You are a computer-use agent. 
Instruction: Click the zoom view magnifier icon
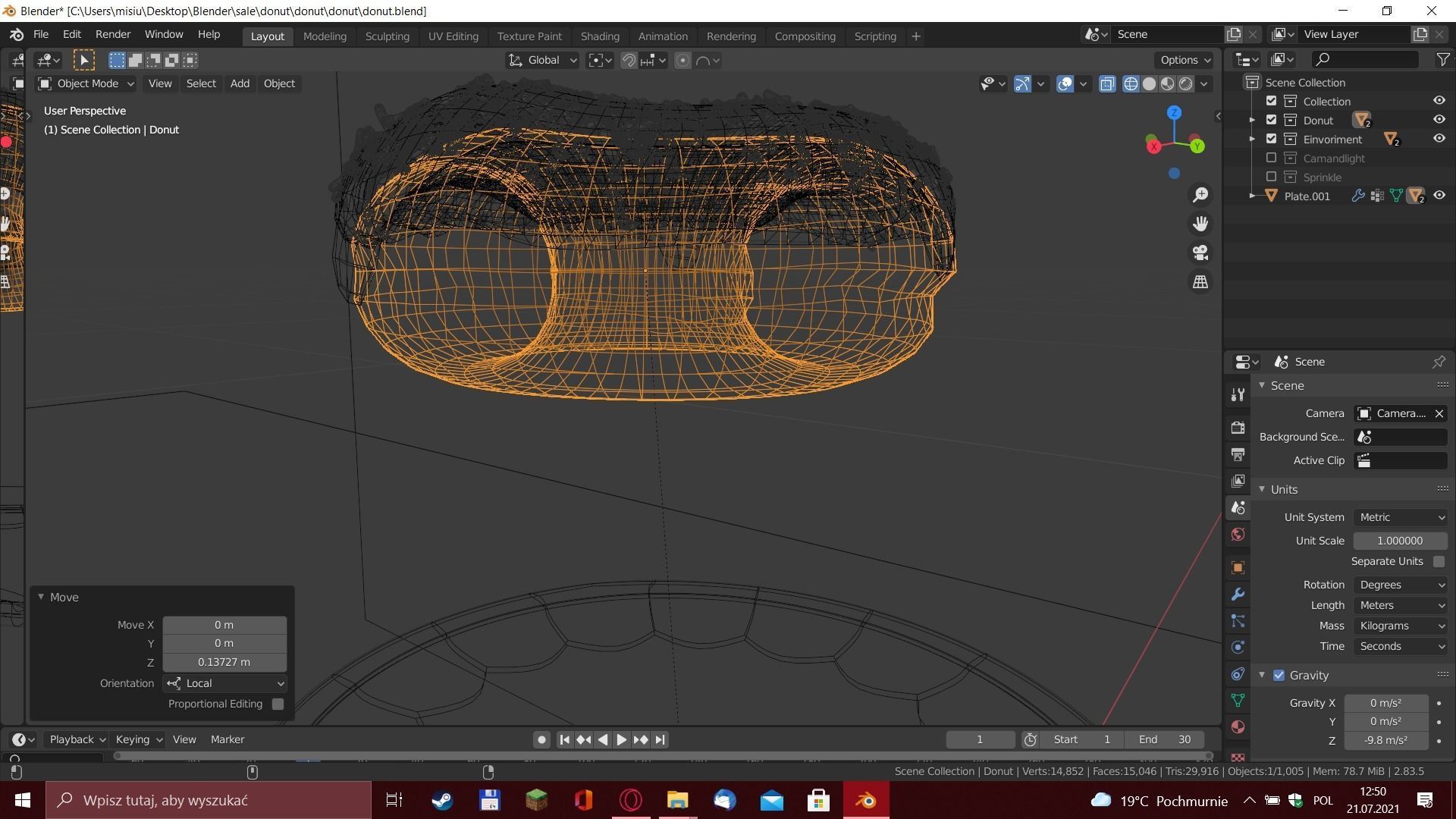pyautogui.click(x=1200, y=195)
